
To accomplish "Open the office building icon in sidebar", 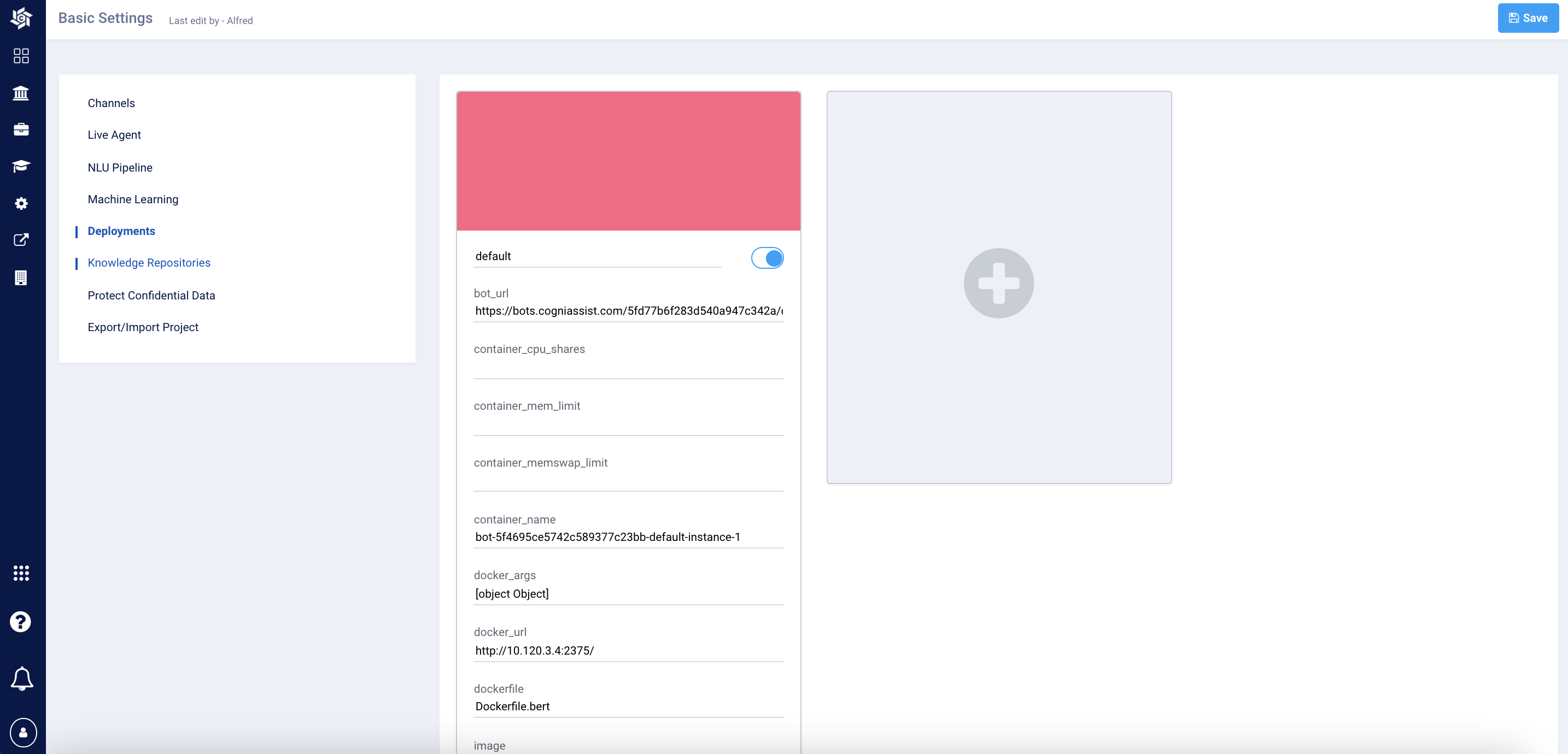I will (x=21, y=278).
